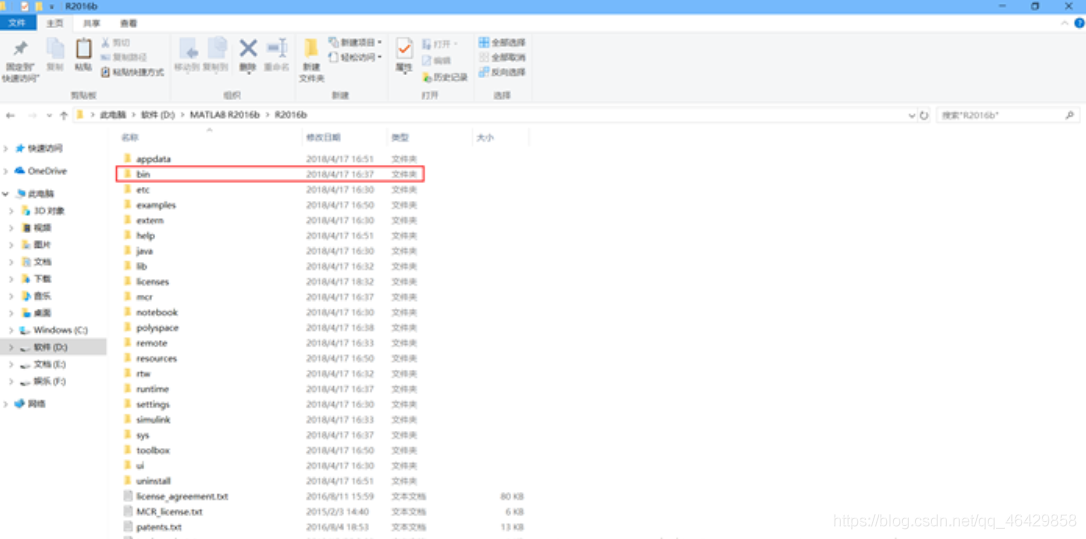Open the 移动到 (Move to) button

[187, 55]
